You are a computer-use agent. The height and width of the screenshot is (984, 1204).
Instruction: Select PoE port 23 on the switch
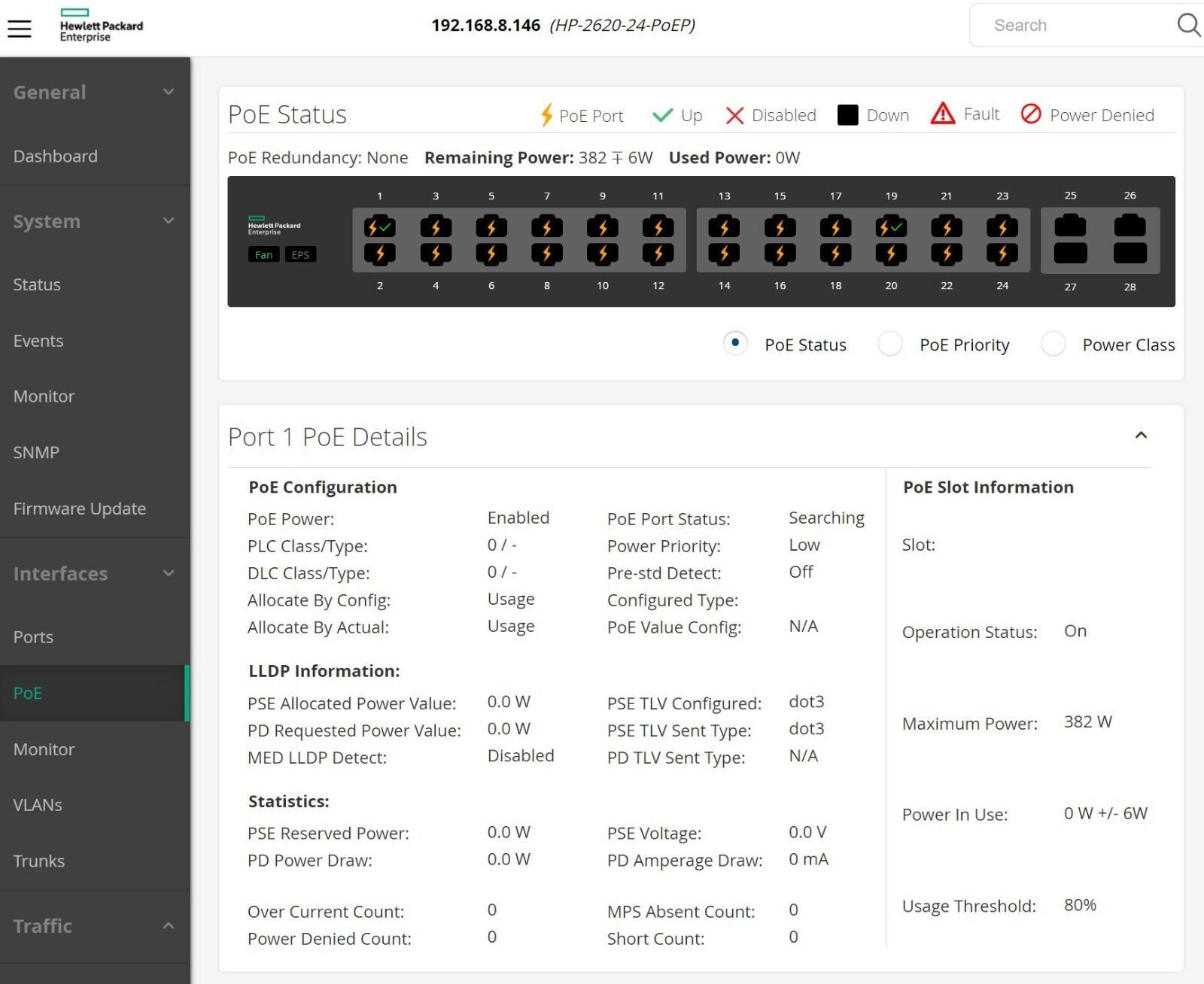point(1002,226)
